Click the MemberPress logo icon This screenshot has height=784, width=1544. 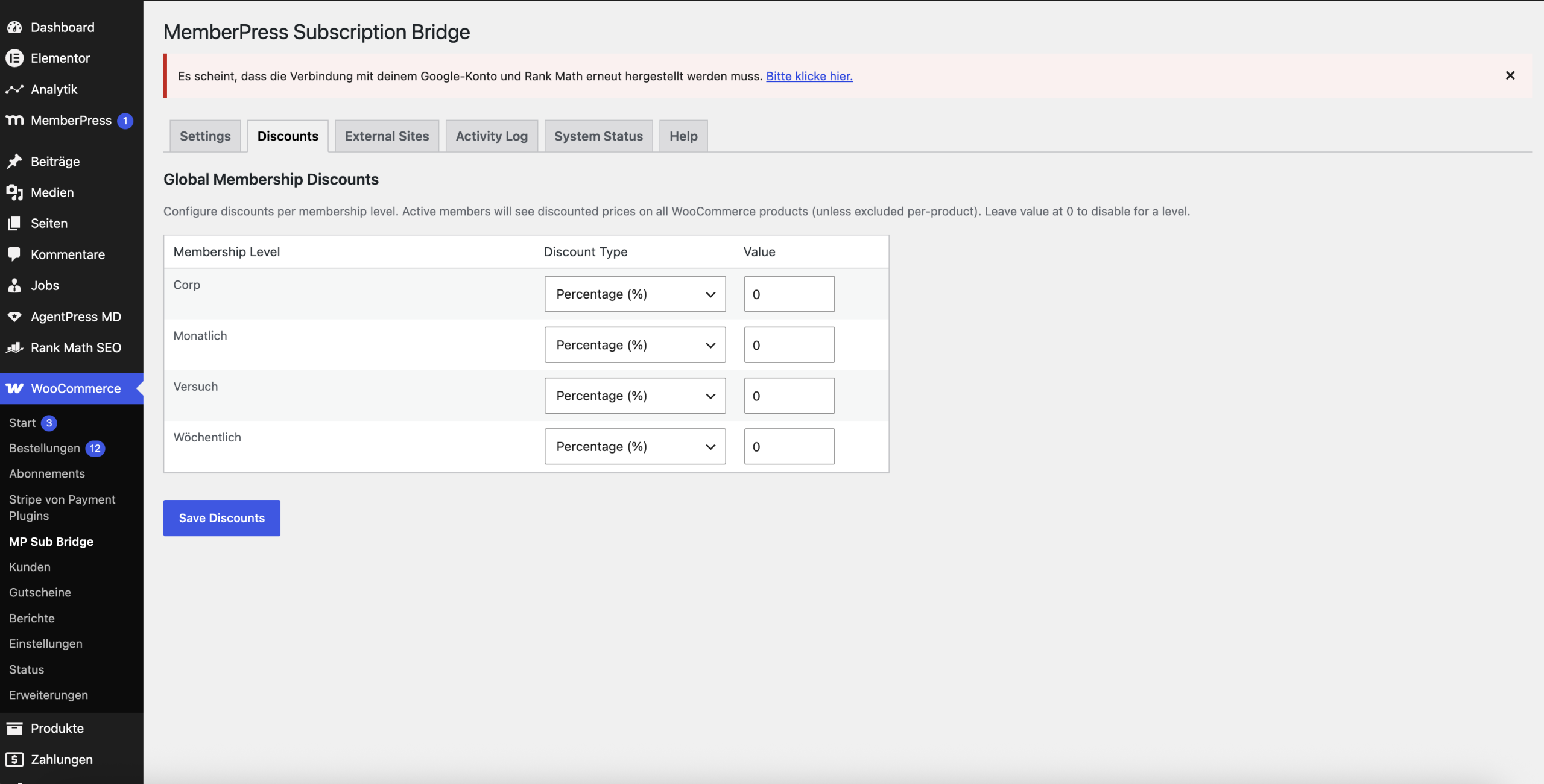pos(14,120)
